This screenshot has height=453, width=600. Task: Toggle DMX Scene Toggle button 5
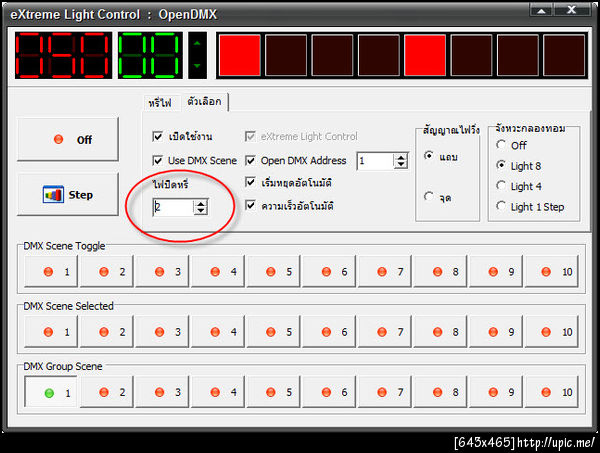pos(274,272)
